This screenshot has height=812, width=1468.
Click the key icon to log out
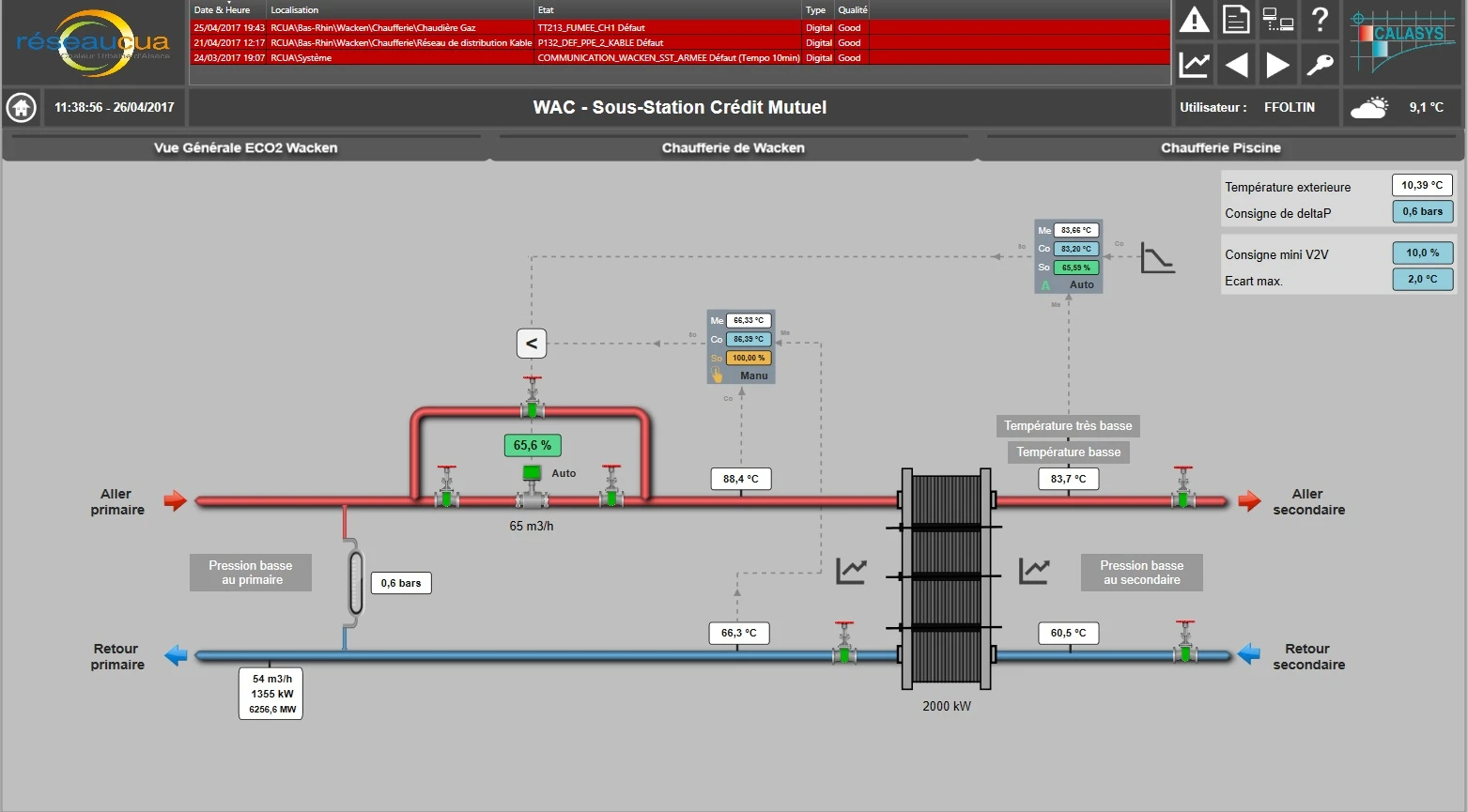[1320, 64]
